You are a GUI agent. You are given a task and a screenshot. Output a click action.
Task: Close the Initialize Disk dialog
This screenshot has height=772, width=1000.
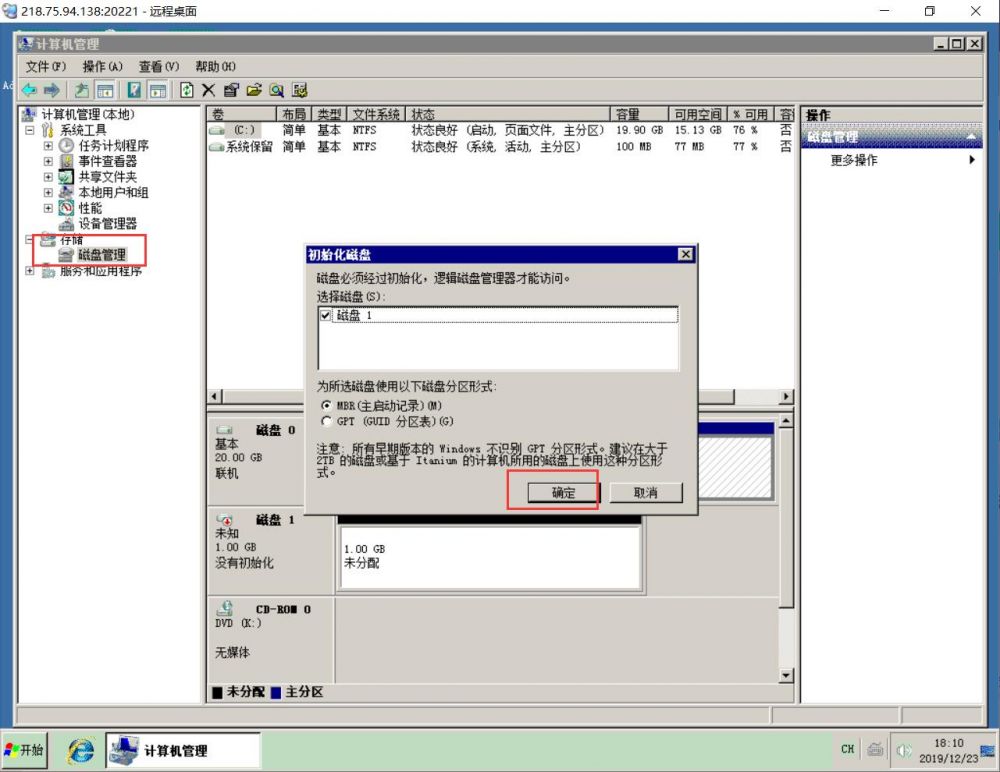pos(686,255)
